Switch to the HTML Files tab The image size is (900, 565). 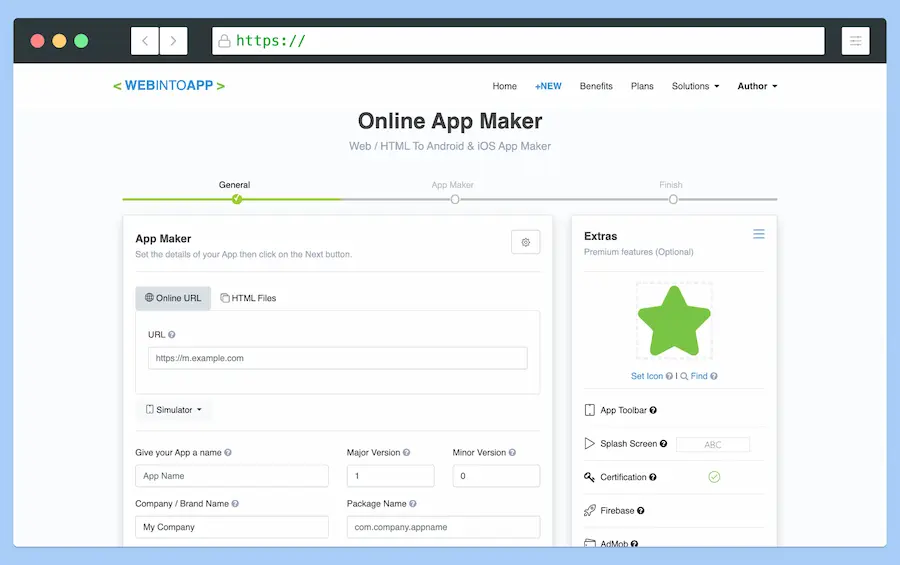click(248, 298)
